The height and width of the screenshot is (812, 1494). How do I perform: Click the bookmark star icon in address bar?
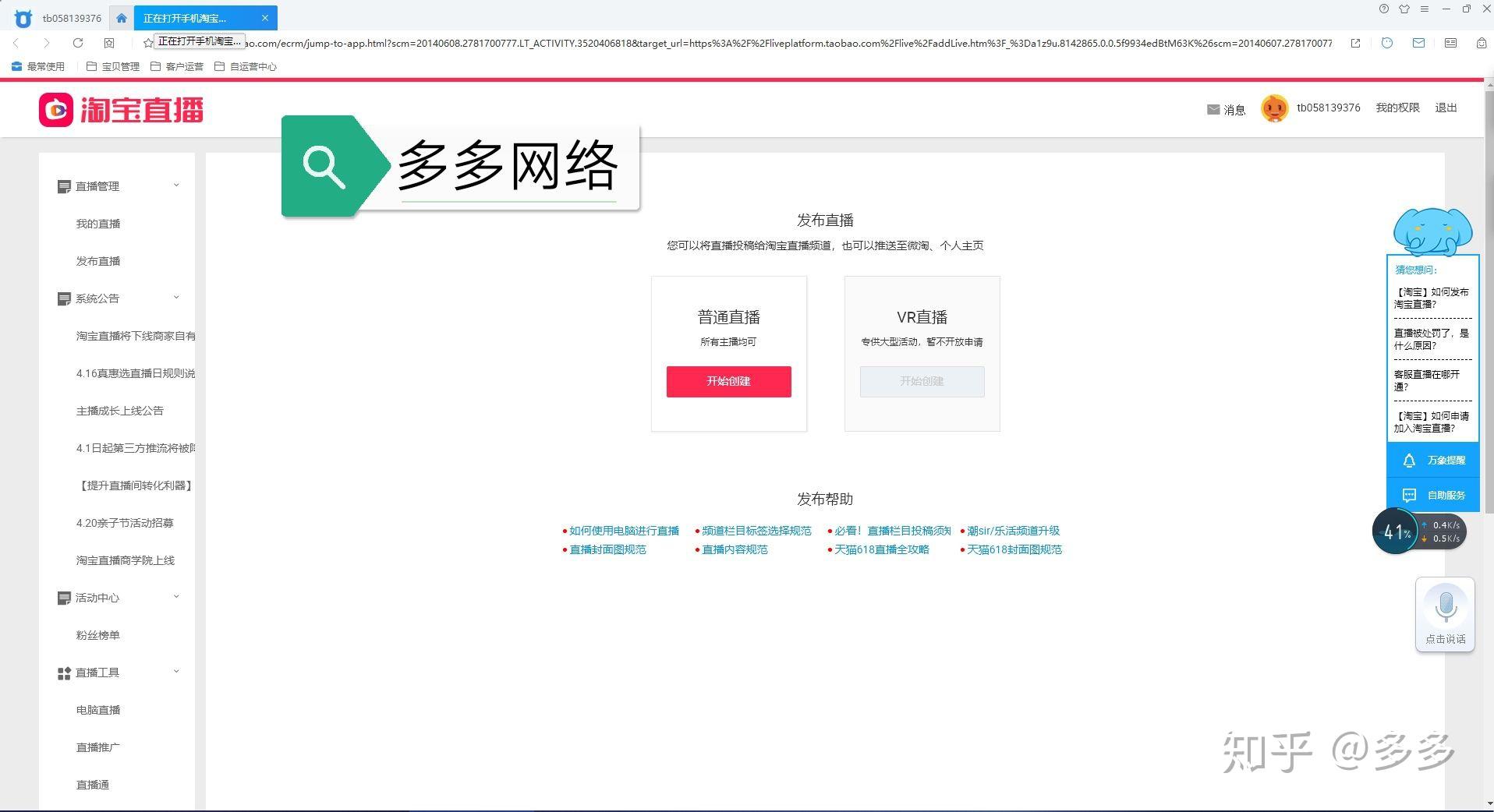tap(148, 43)
